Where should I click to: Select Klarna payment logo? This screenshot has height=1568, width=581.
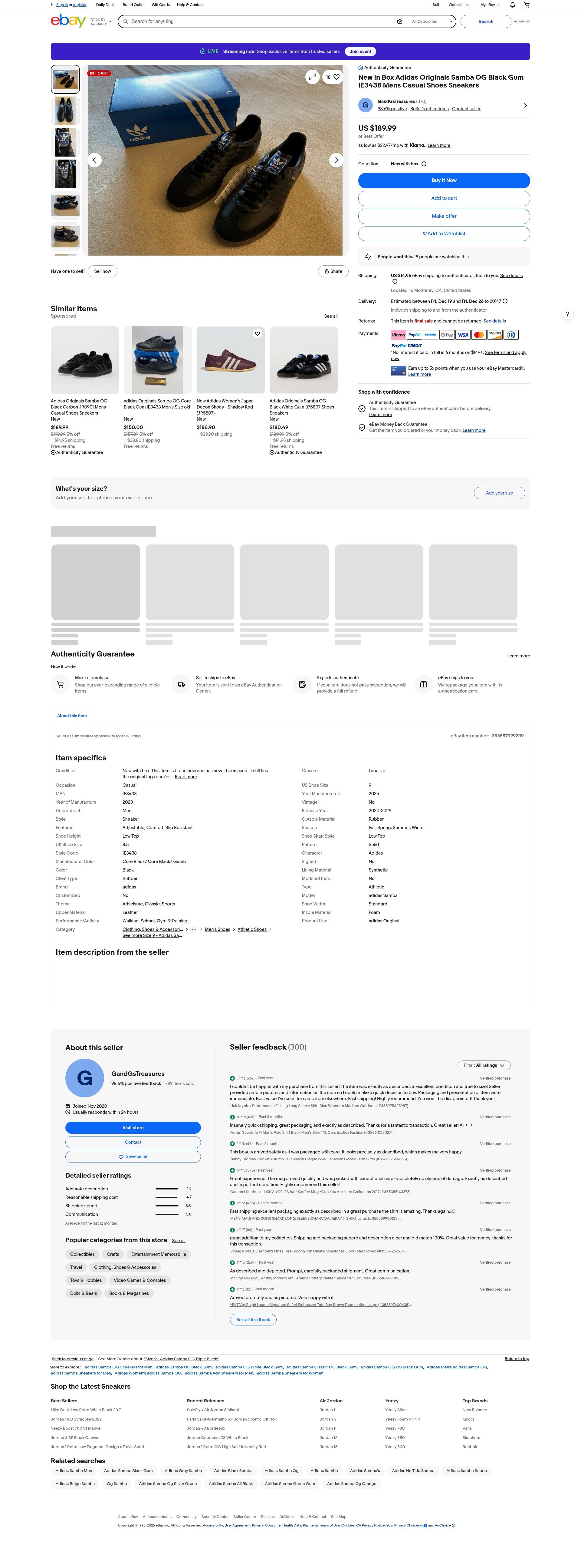(x=399, y=335)
